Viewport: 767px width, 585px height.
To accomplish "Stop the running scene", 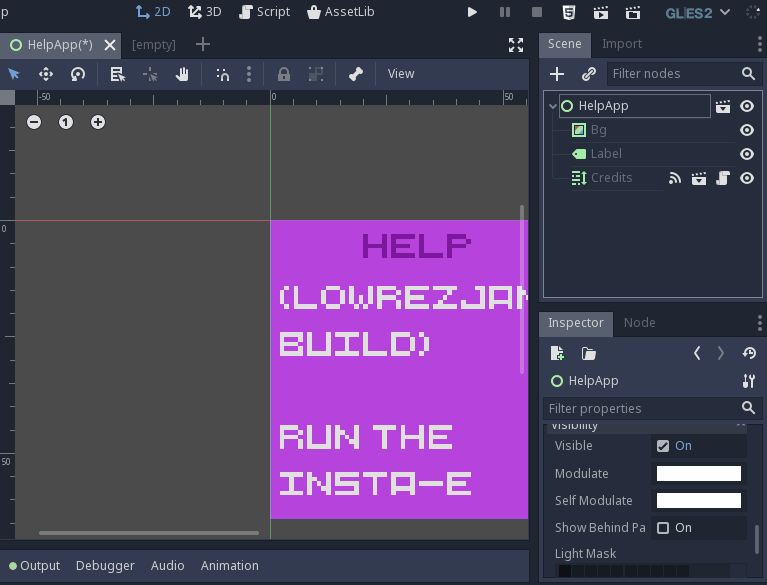I will pos(537,12).
